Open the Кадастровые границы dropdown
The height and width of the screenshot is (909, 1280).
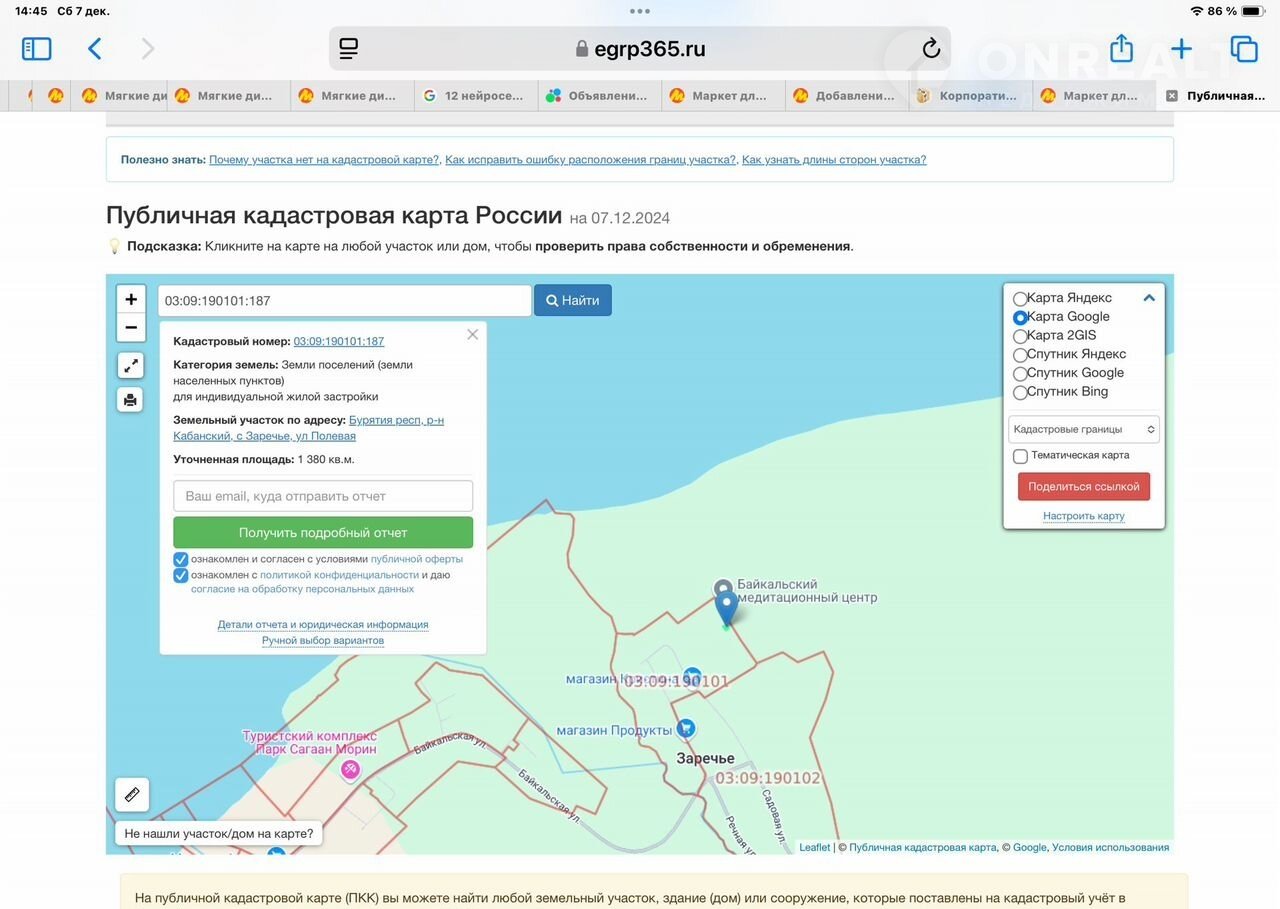tap(1084, 429)
